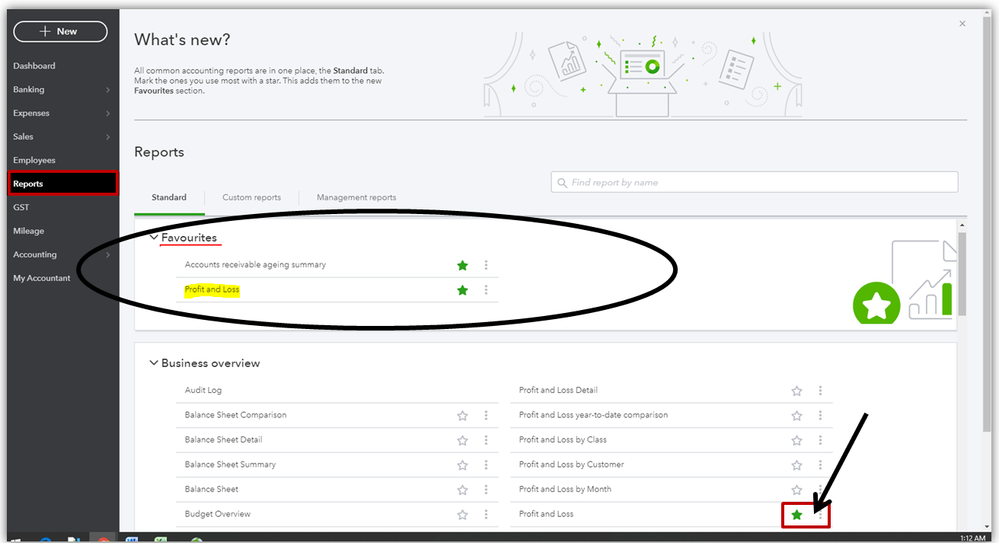999x543 pixels.
Task: Expand the Expenses menu arrow
Action: [108, 113]
